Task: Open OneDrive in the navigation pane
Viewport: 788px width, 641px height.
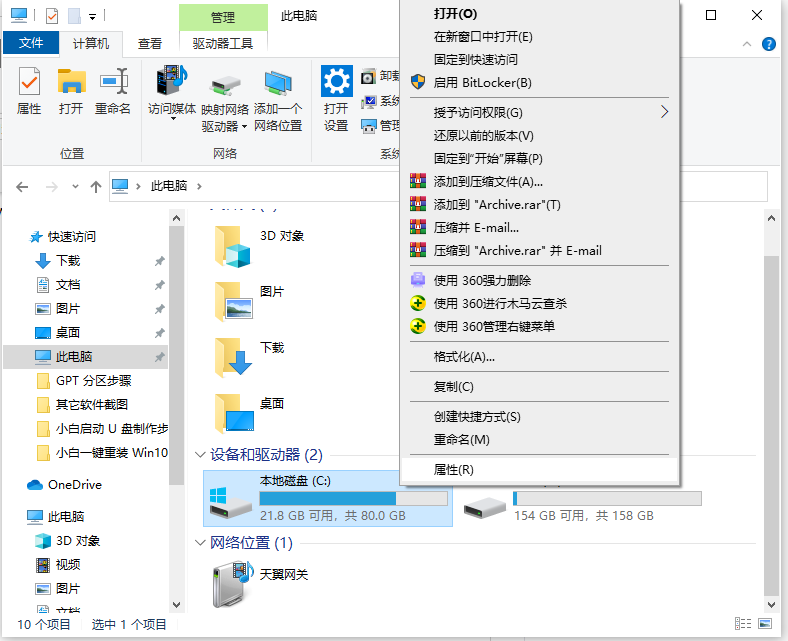Action: [x=74, y=484]
